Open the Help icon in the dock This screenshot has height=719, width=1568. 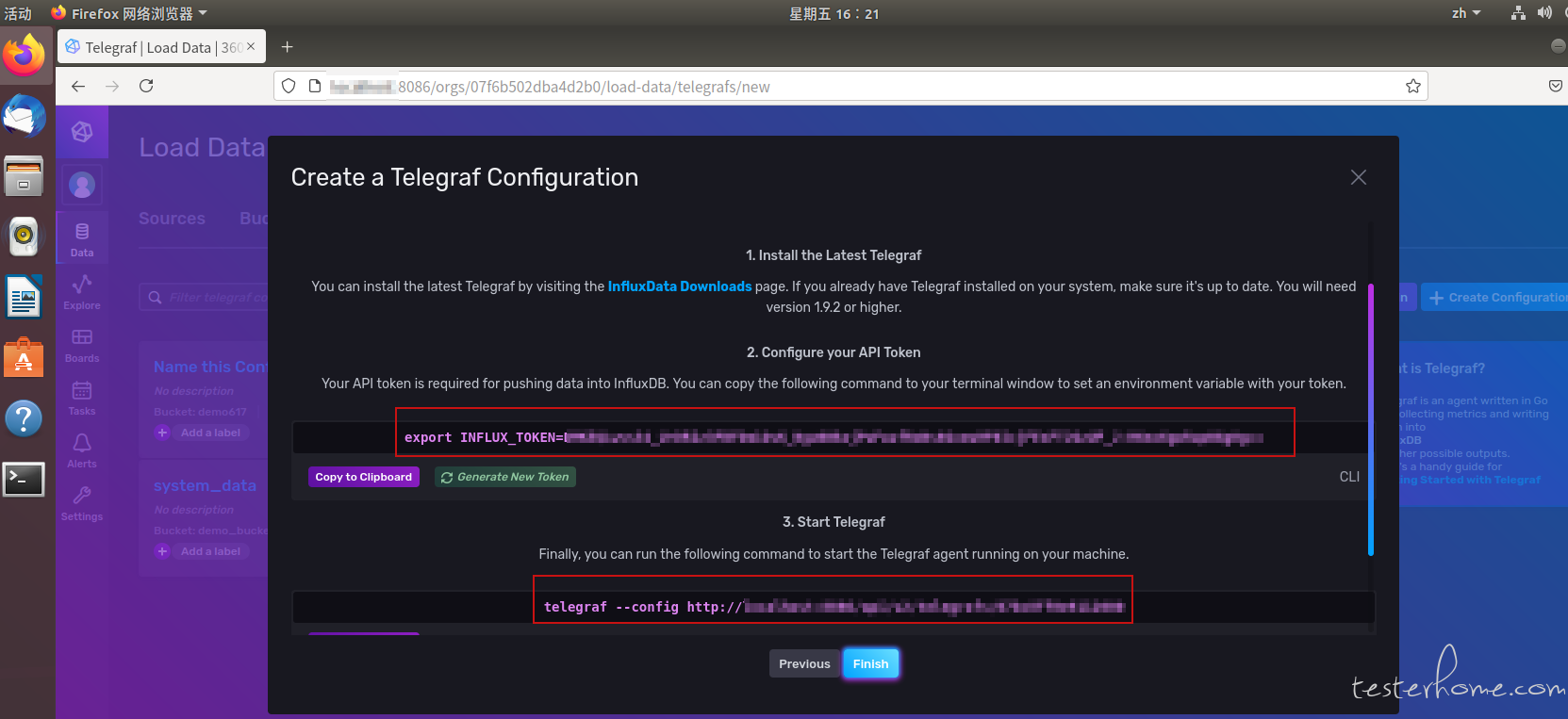[24, 417]
